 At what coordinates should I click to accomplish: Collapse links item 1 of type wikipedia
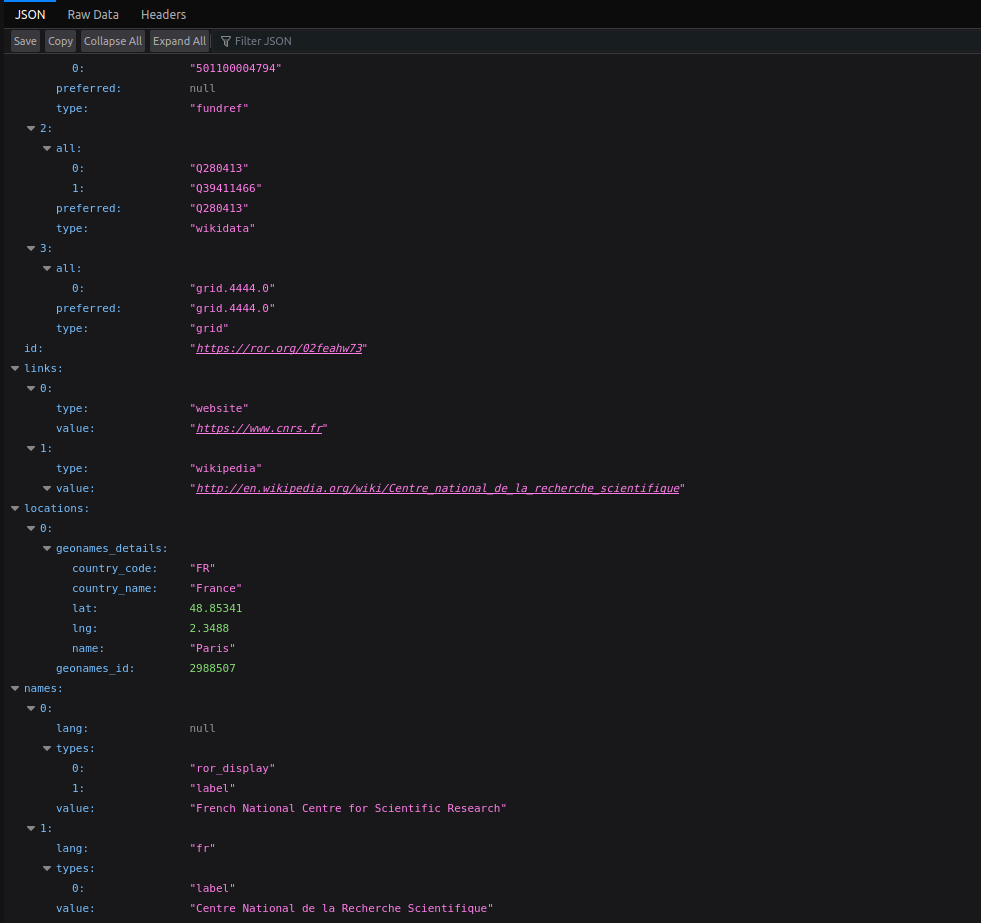click(x=31, y=449)
